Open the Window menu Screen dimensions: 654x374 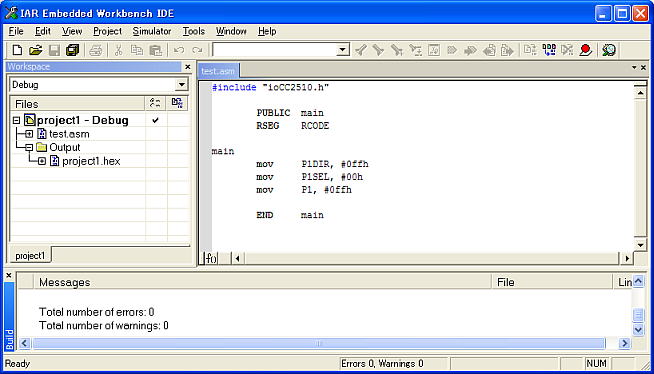(x=231, y=31)
